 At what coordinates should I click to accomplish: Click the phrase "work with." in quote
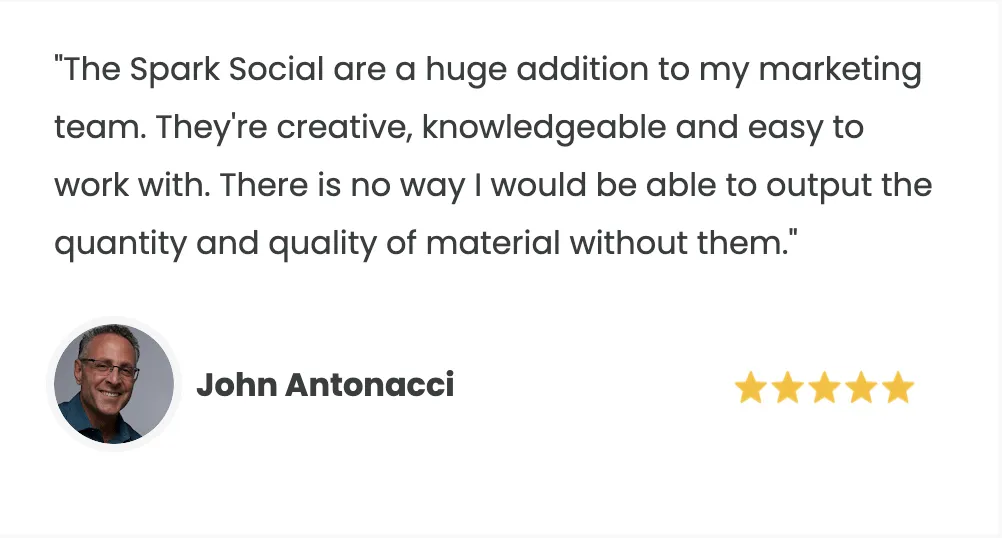point(132,185)
